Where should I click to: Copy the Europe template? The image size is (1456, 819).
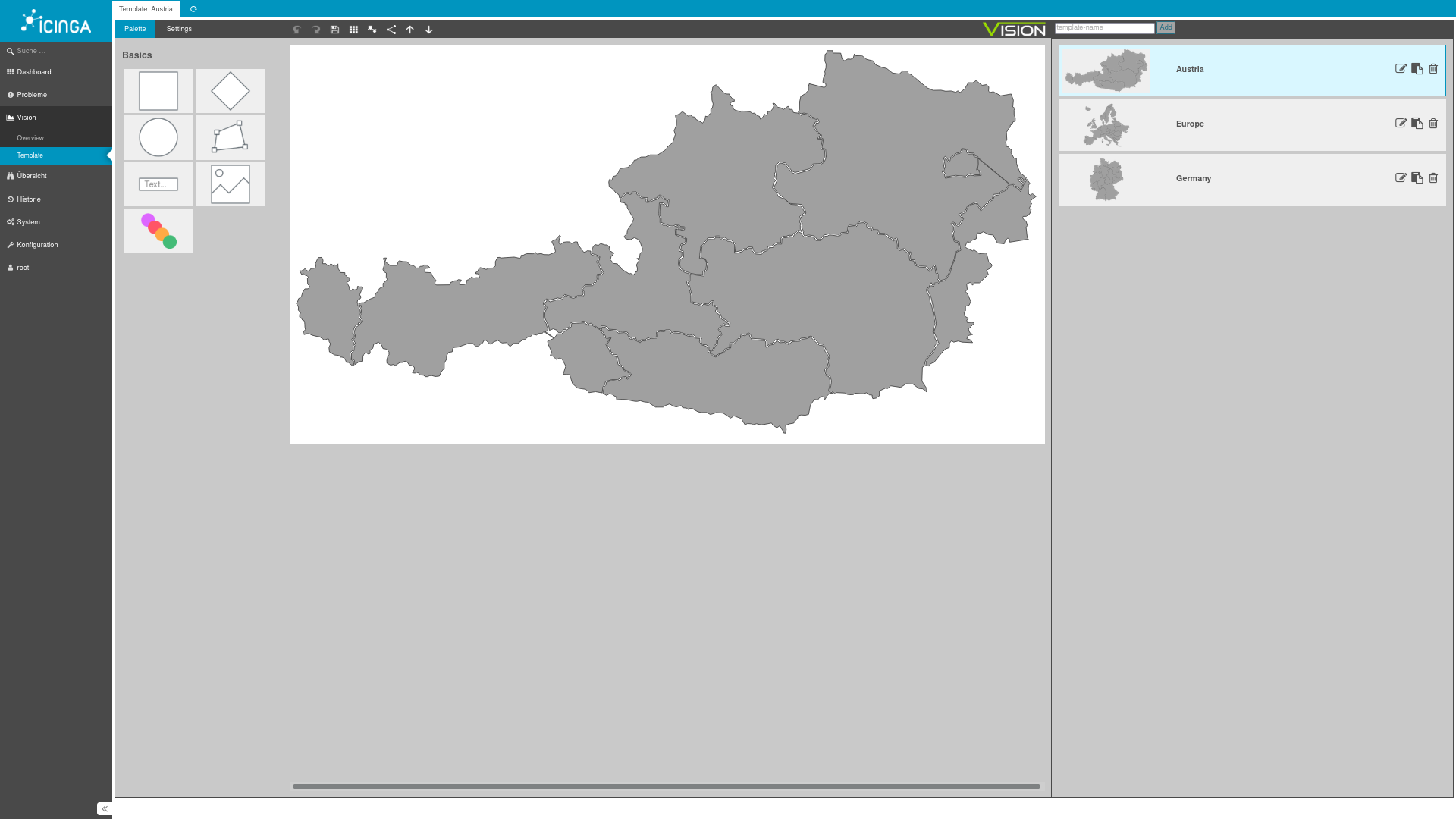coord(1417,124)
